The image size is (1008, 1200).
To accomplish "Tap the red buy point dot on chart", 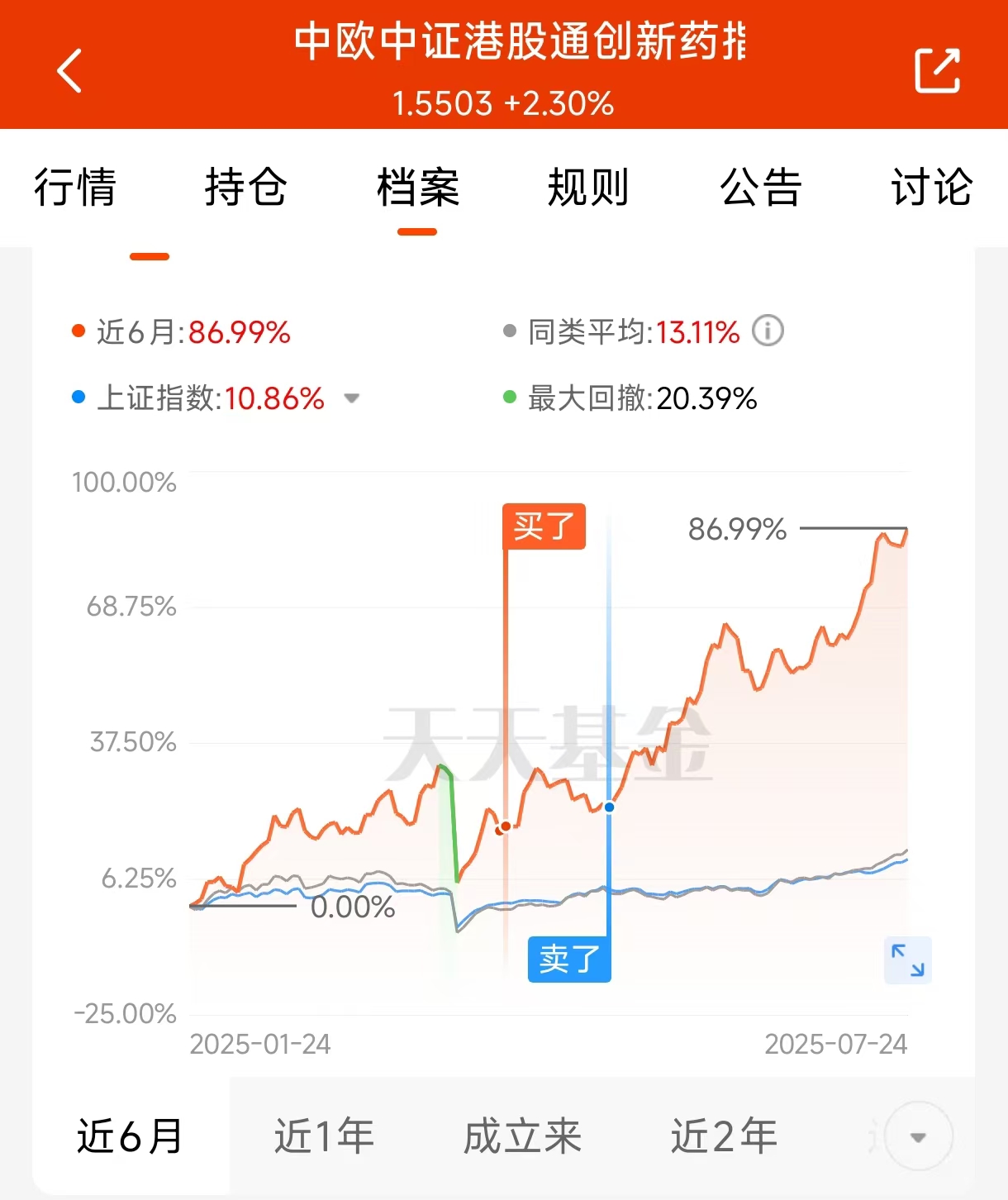I will [x=505, y=826].
